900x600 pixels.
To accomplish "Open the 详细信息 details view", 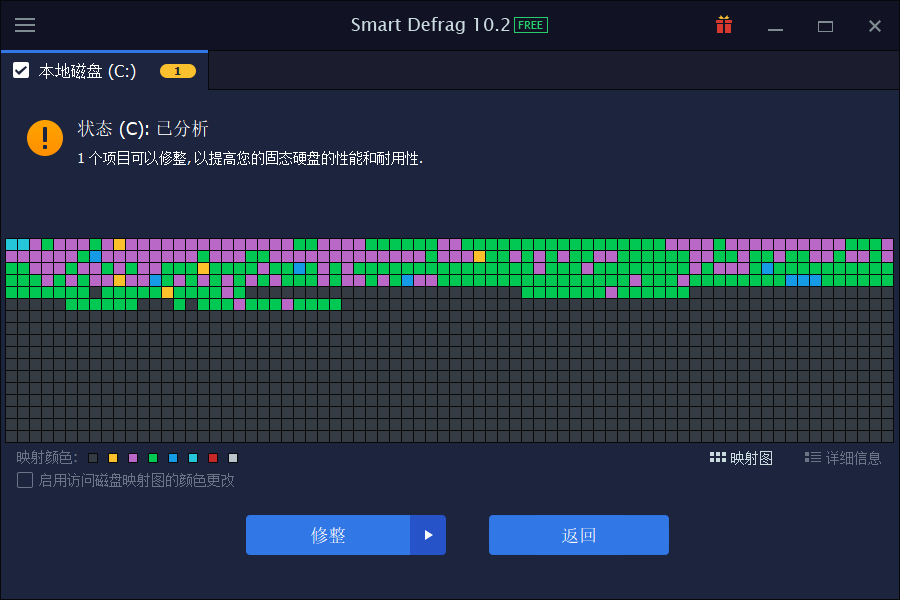I will (845, 457).
